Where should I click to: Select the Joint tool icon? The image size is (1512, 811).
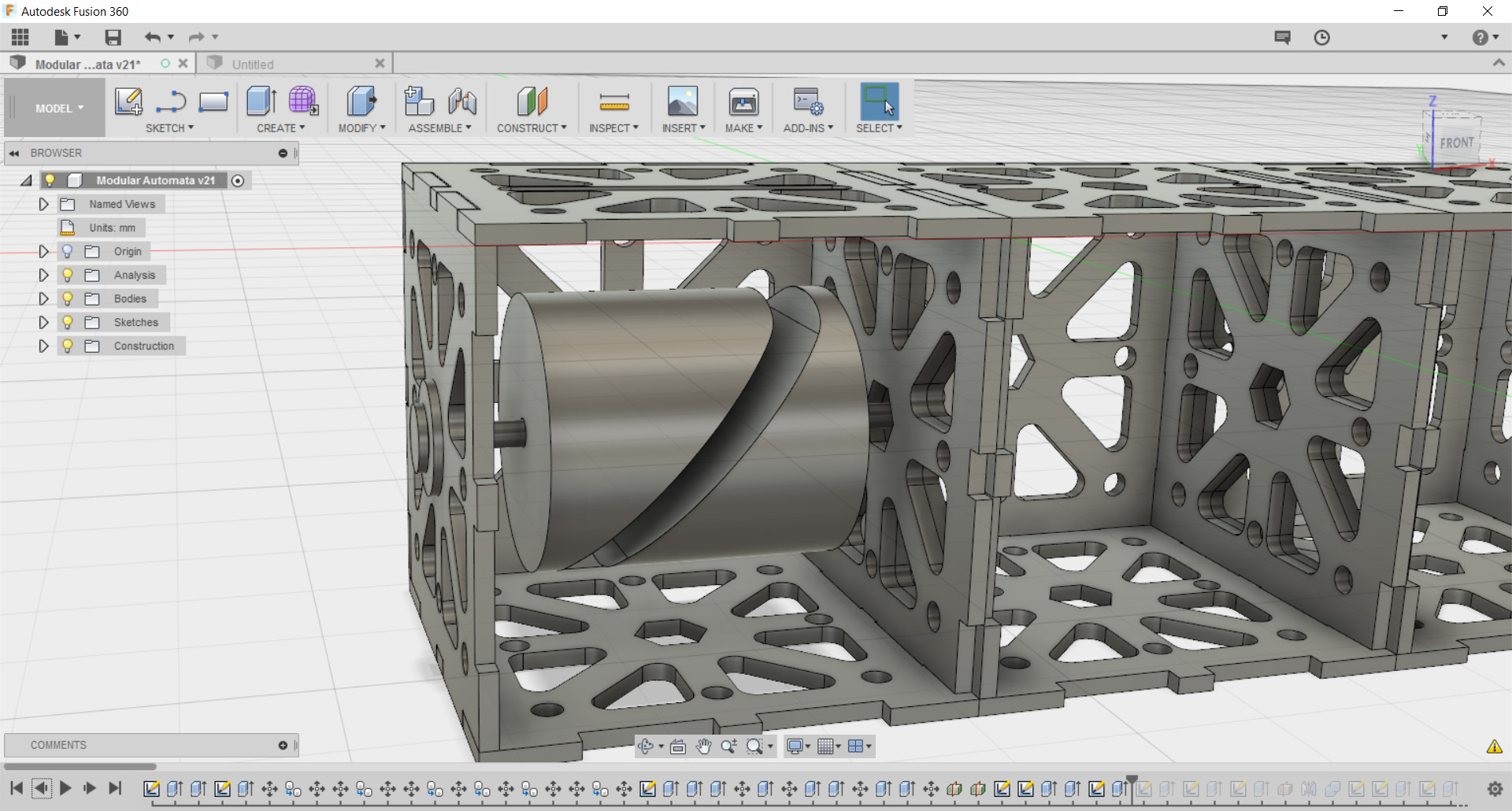462,102
